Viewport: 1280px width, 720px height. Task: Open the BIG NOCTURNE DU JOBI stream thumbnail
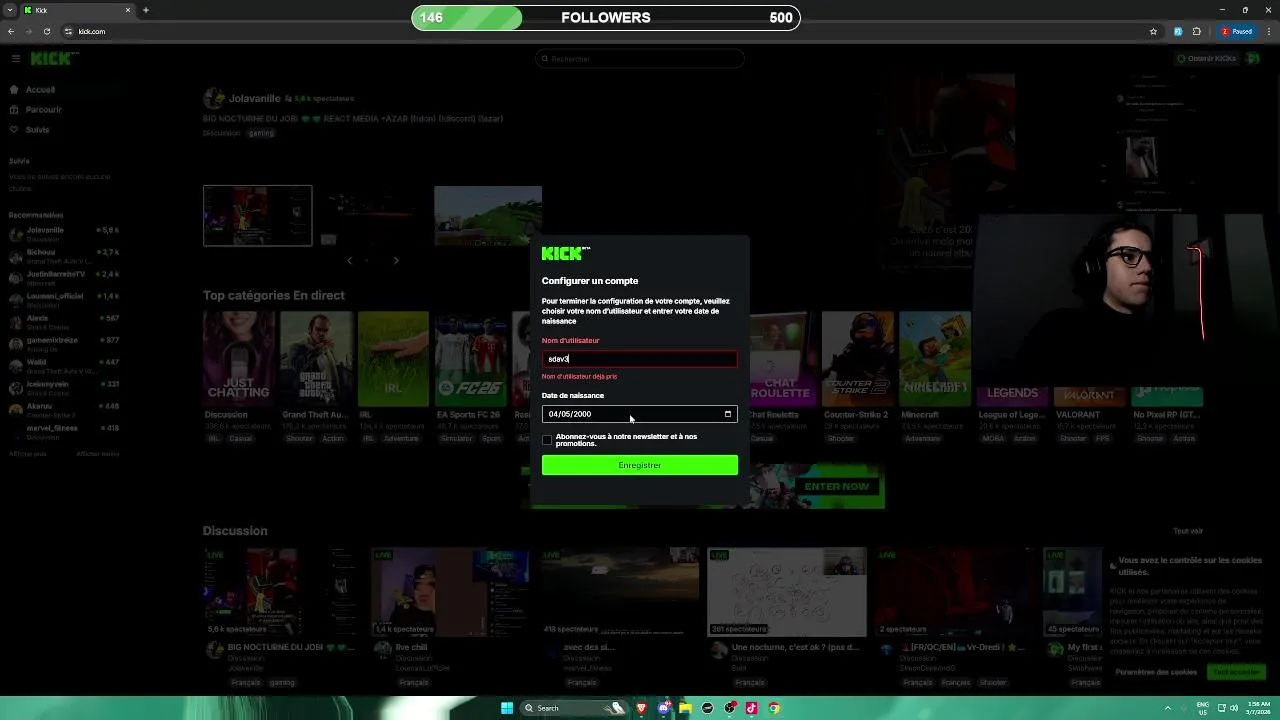[x=279, y=592]
